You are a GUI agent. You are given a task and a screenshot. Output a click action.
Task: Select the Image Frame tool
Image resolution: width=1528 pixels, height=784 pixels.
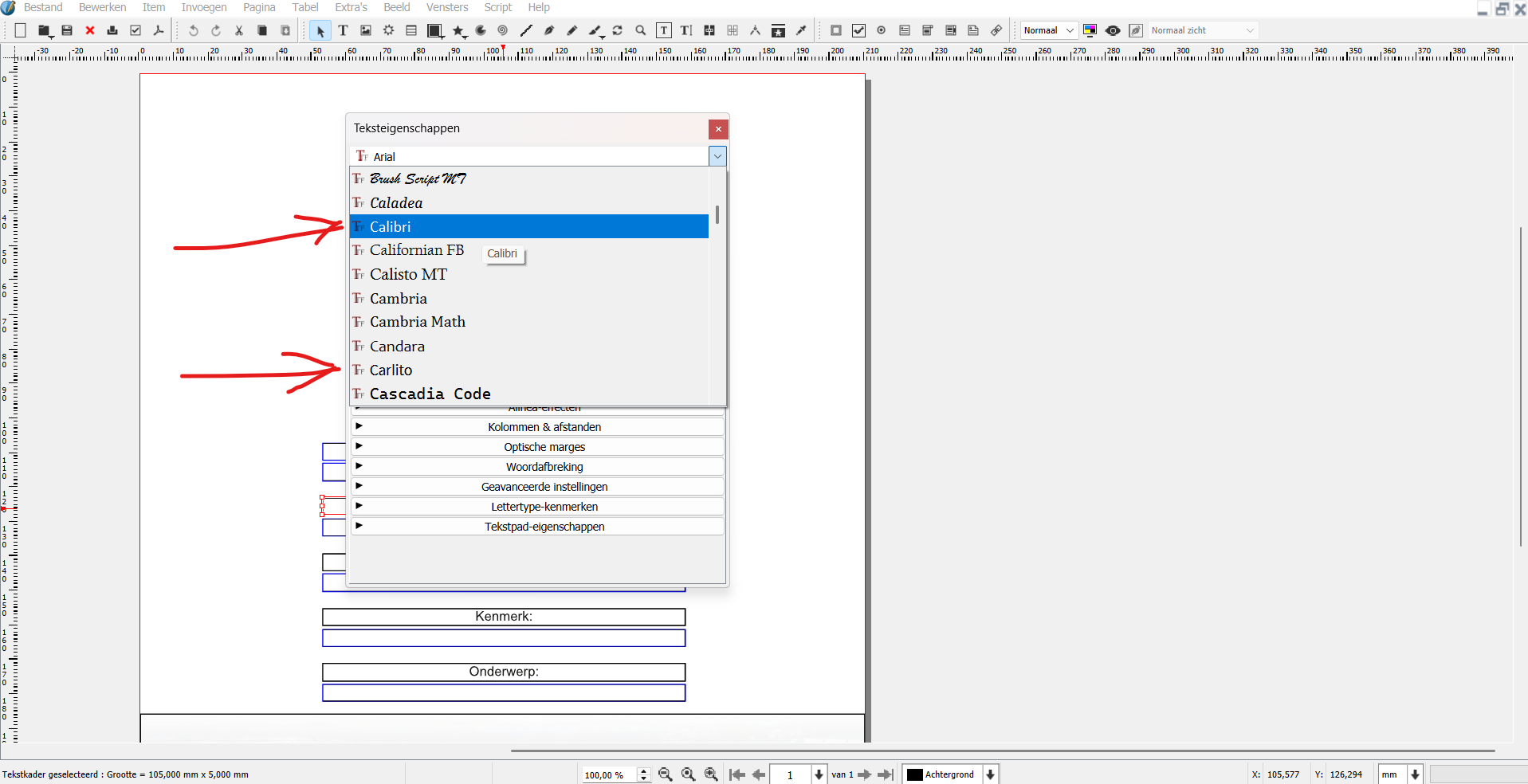(366, 30)
